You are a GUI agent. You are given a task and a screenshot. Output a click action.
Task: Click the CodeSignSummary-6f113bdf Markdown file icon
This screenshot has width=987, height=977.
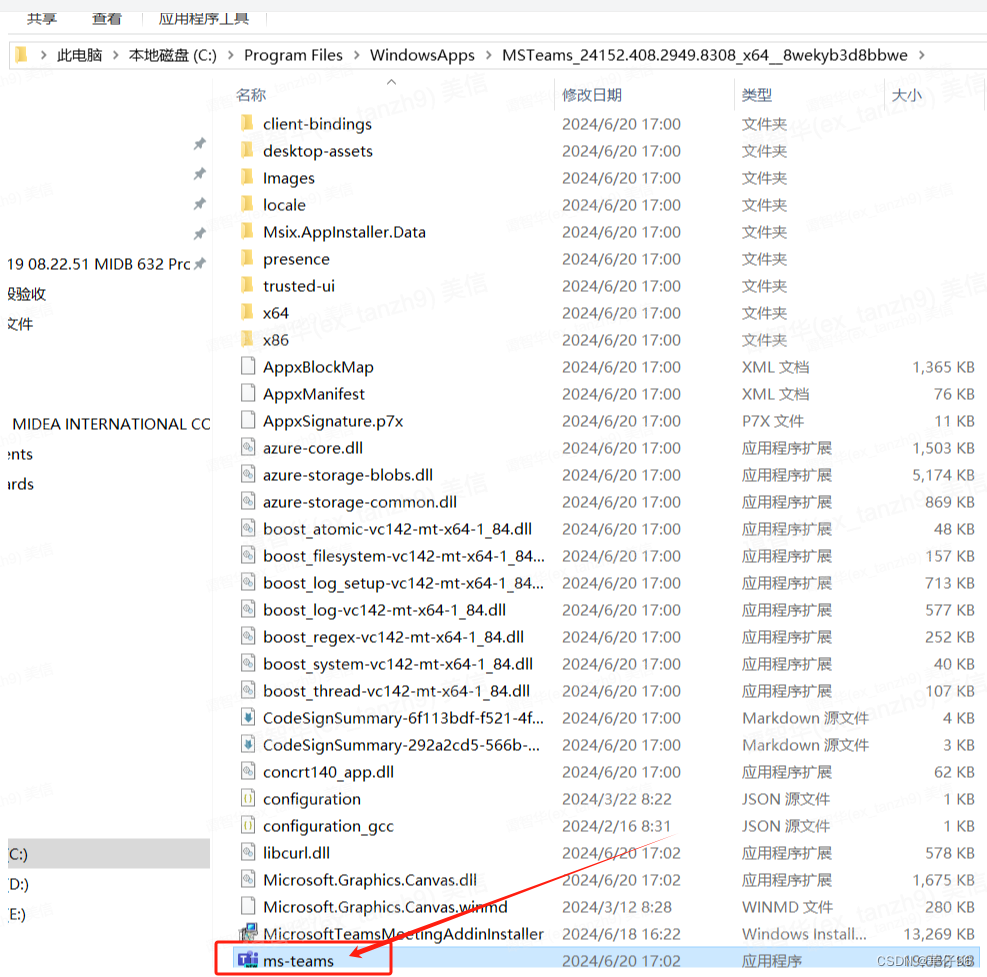(x=248, y=718)
